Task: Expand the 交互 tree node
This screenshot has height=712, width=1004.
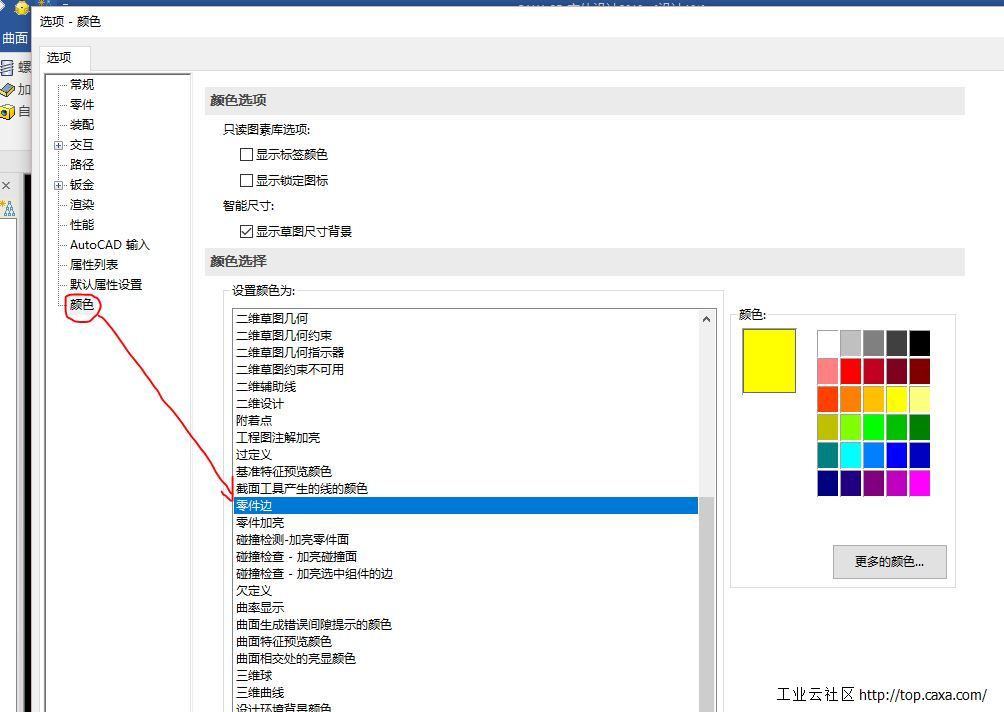Action: pyautogui.click(x=59, y=146)
